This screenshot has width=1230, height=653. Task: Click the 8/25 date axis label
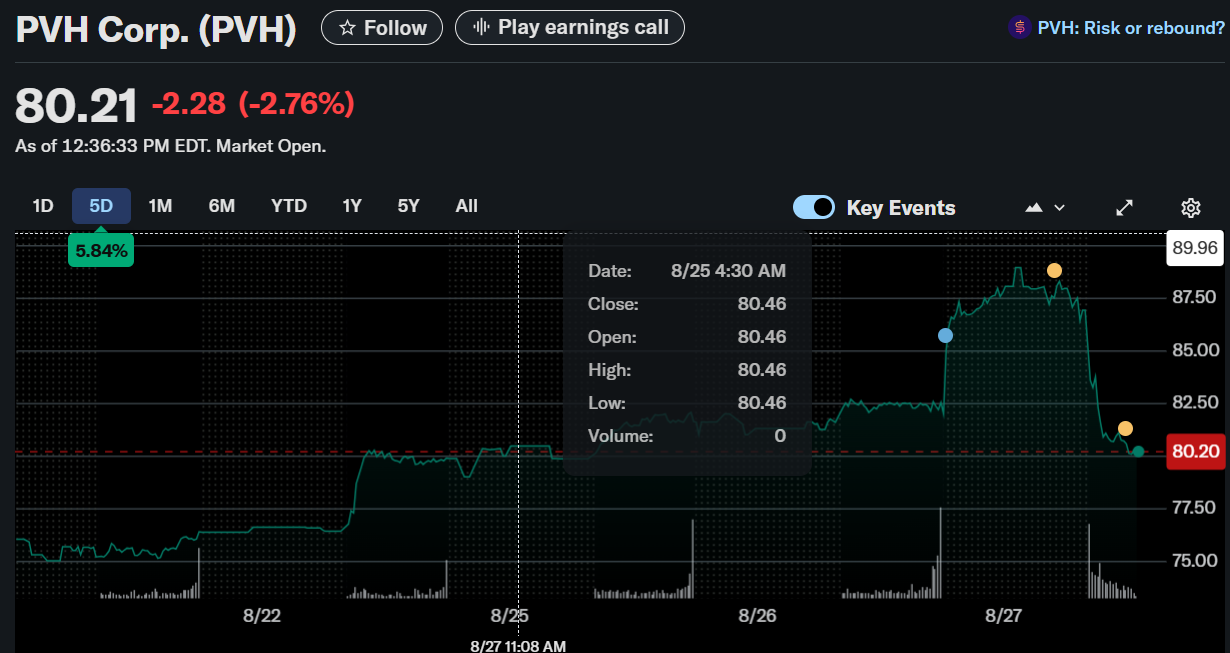point(510,615)
